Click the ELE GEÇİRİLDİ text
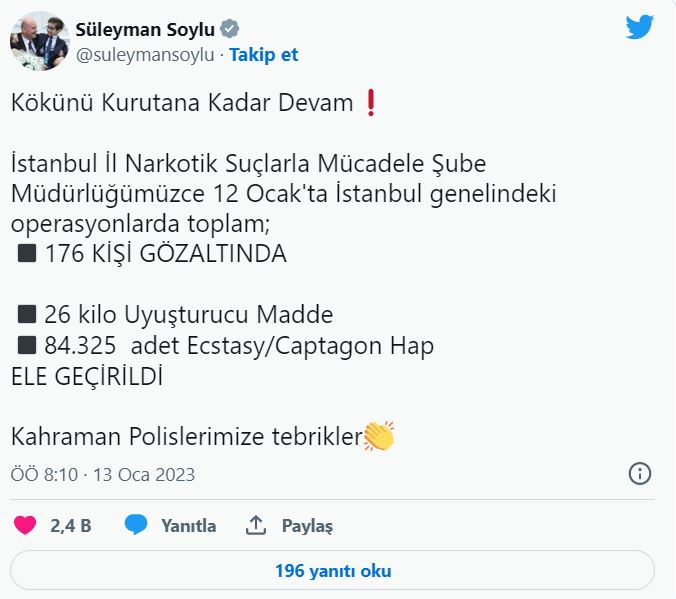The height and width of the screenshot is (599, 676). coord(86,376)
